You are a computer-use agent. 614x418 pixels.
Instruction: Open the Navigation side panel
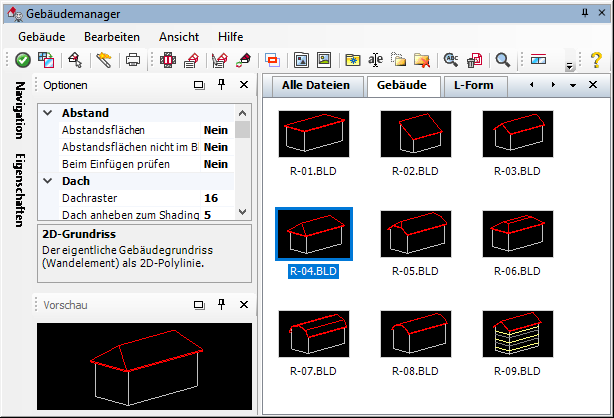(x=19, y=116)
